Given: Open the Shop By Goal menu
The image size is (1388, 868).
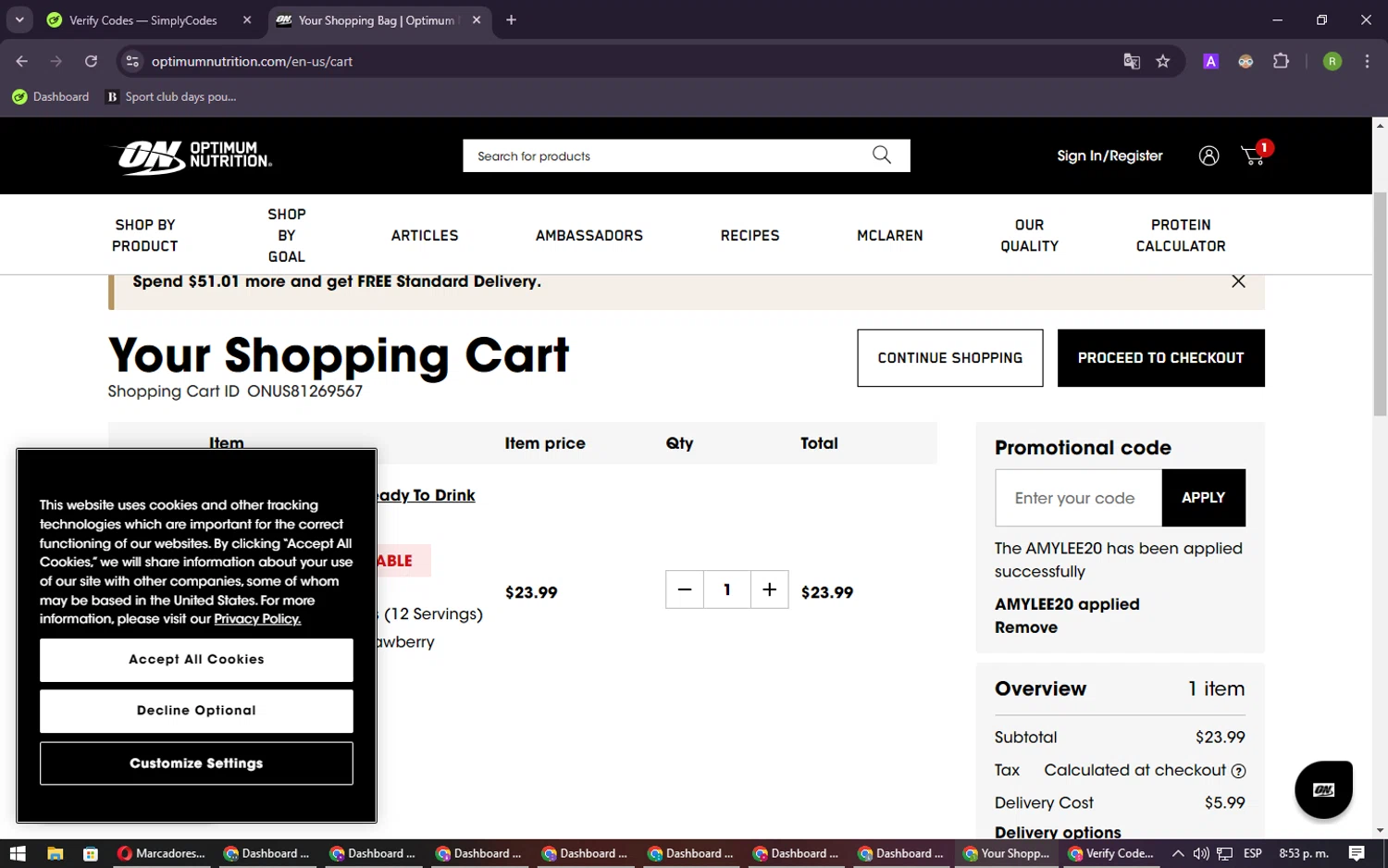Looking at the screenshot, I should coord(287,235).
